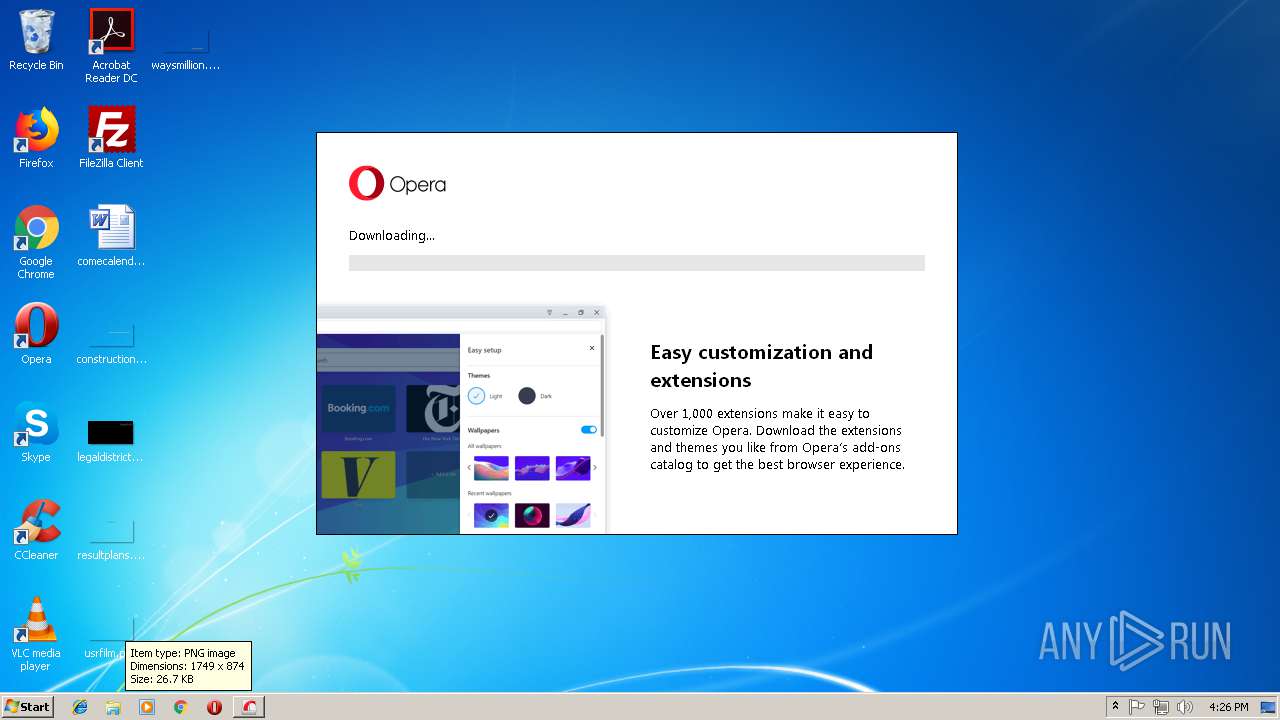Click the extensions description paragraph
This screenshot has width=1280, height=720.
pos(778,439)
